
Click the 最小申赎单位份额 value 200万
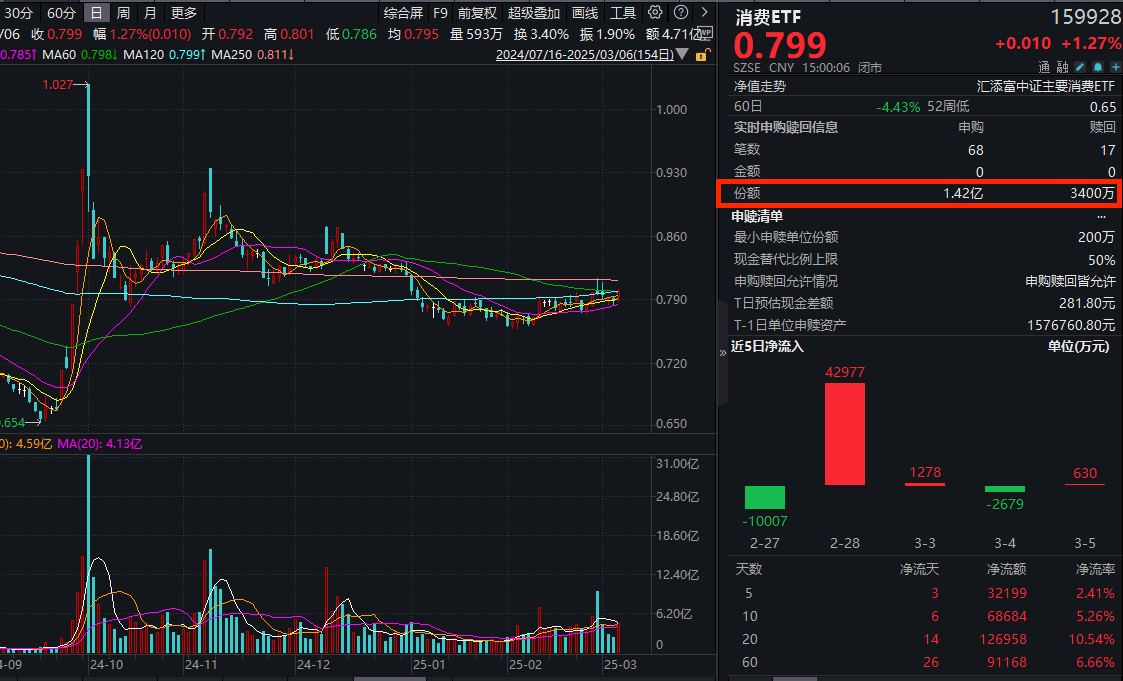click(1097, 238)
